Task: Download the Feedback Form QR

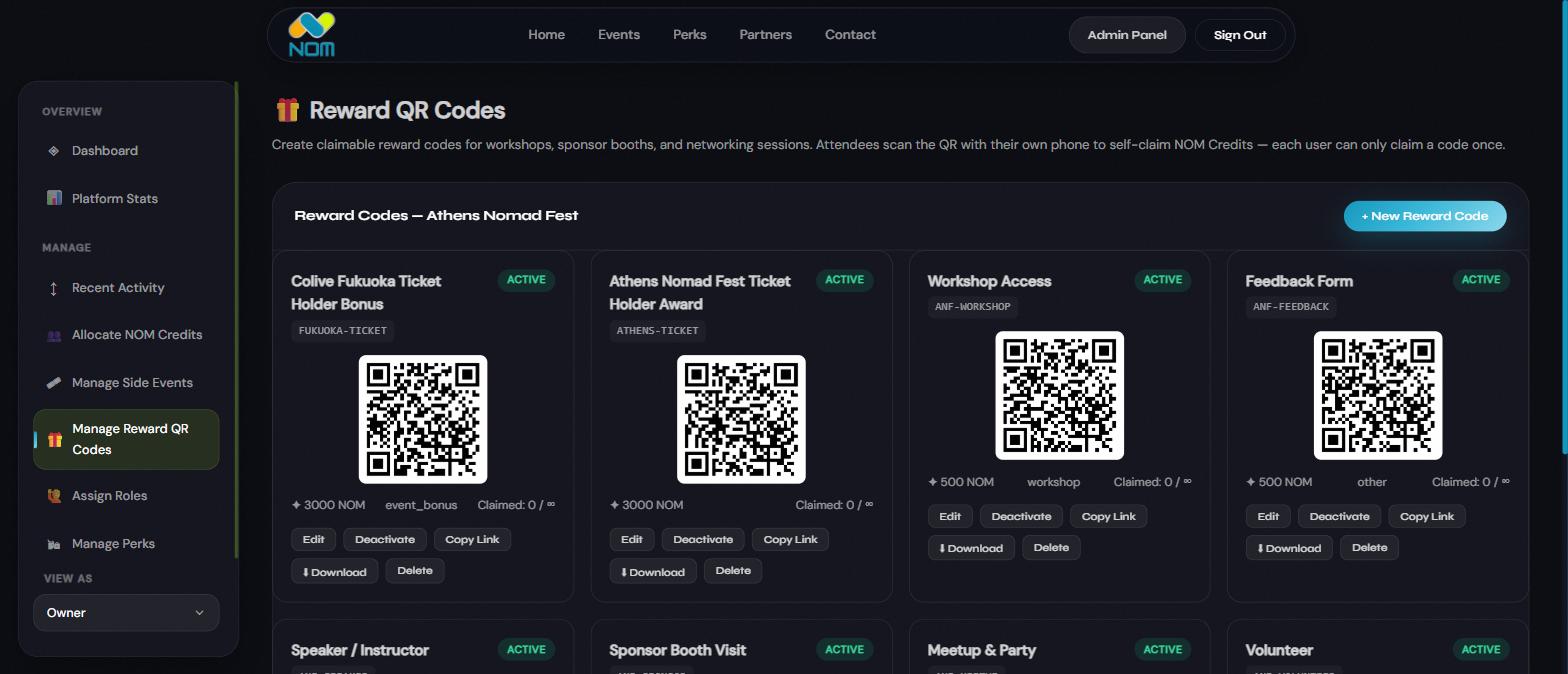Action: tap(1289, 548)
